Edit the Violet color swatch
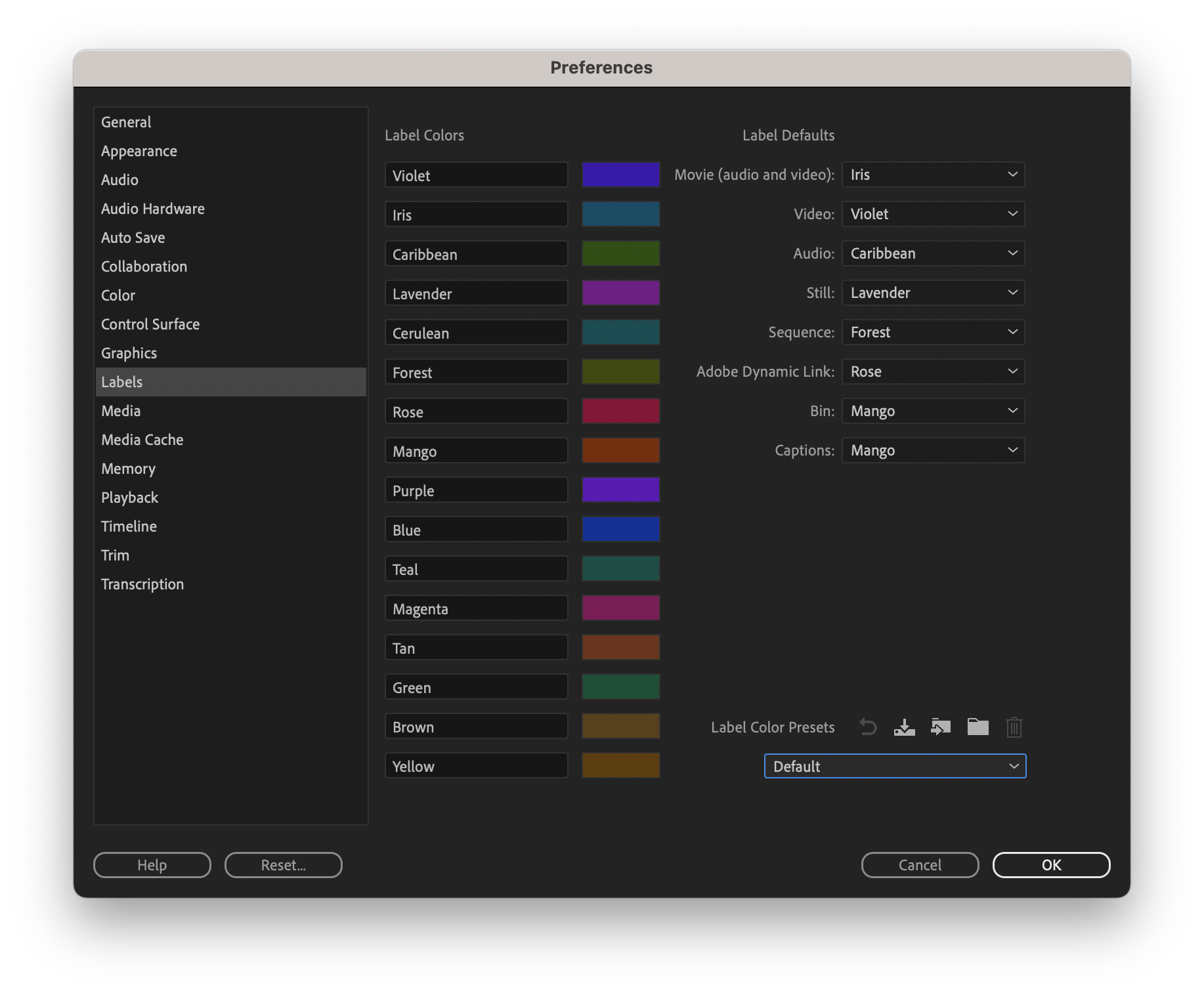 pos(620,175)
